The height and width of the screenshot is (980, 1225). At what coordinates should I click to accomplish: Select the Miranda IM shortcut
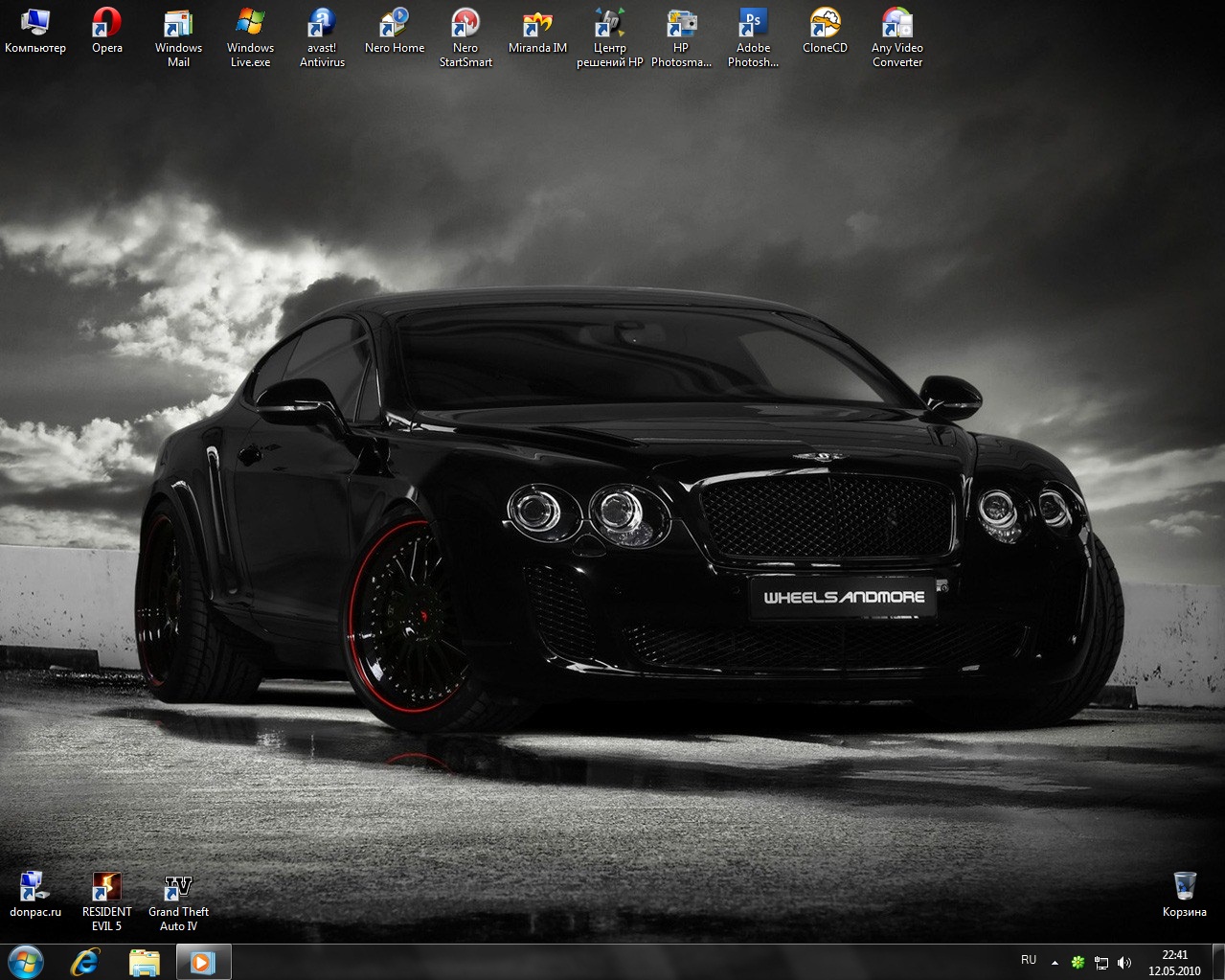[x=537, y=32]
